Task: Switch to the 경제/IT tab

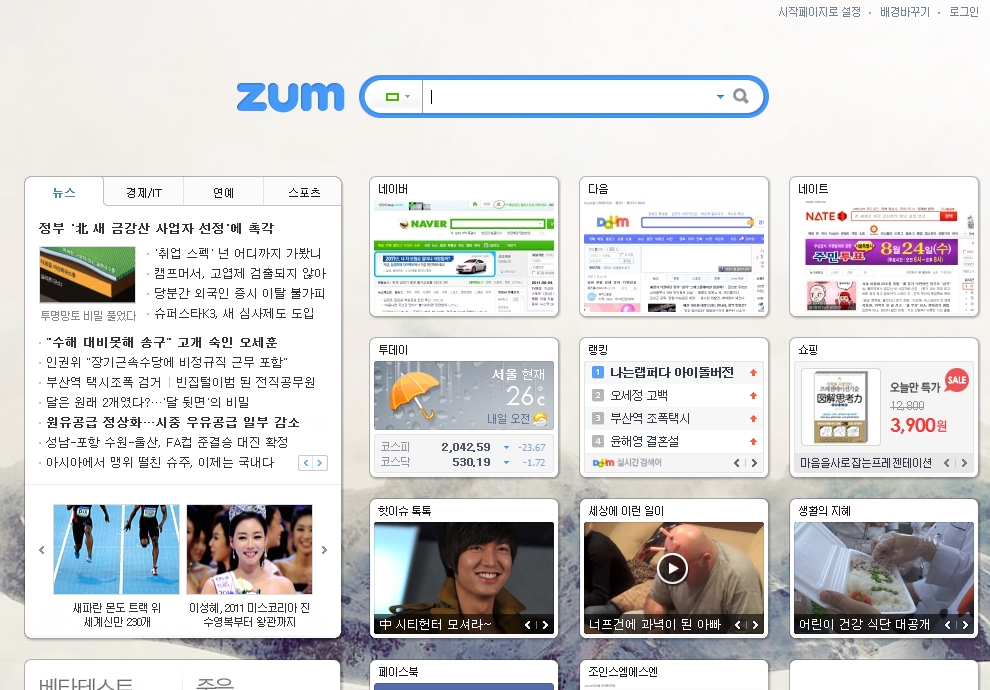Action: coord(144,193)
